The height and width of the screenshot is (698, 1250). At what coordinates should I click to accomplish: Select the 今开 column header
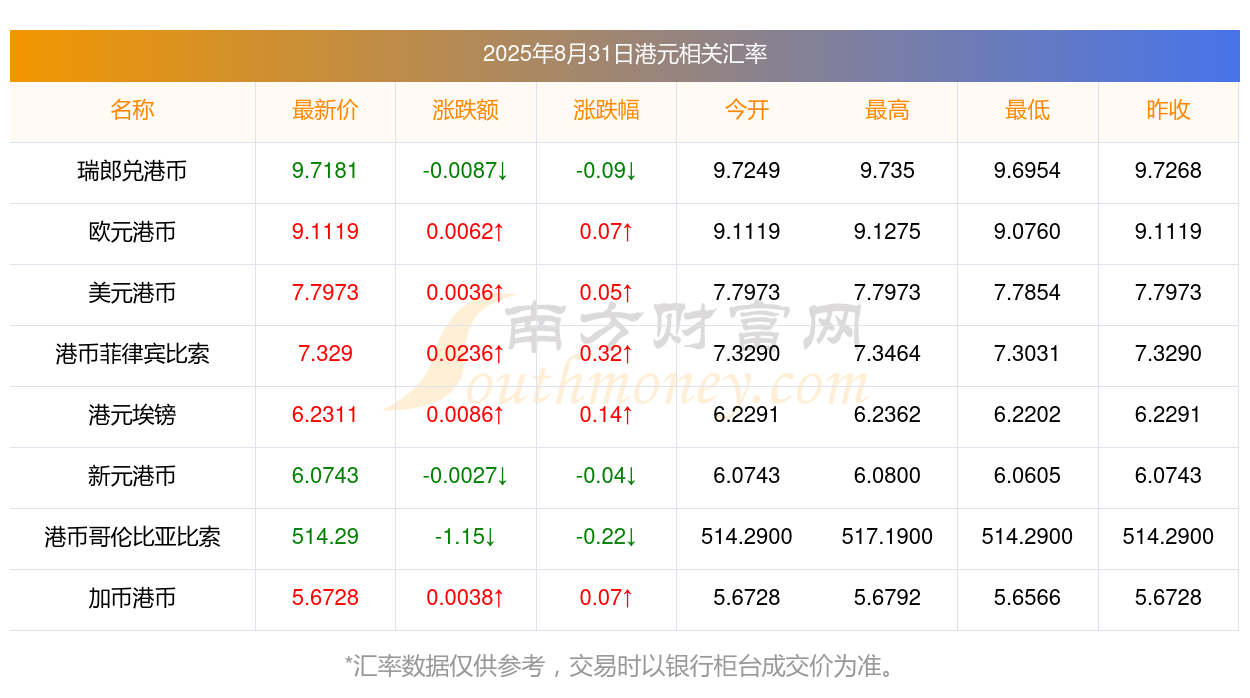pos(747,110)
